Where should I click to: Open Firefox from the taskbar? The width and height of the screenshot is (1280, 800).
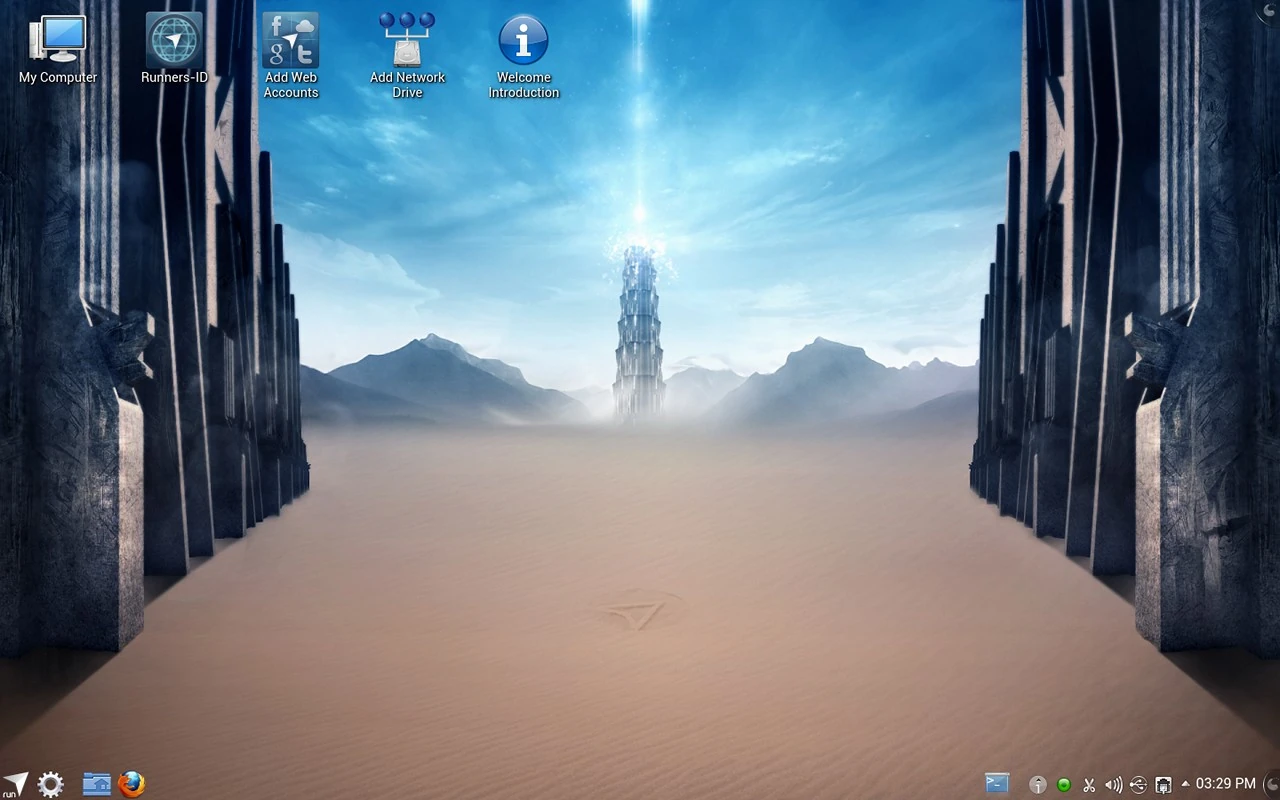tap(131, 784)
